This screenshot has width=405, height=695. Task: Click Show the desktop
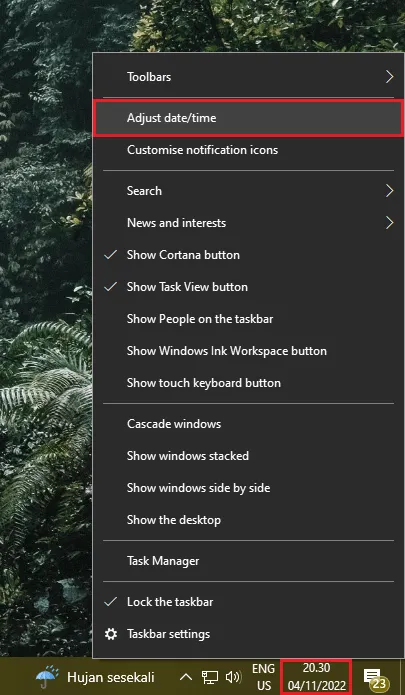(249, 519)
